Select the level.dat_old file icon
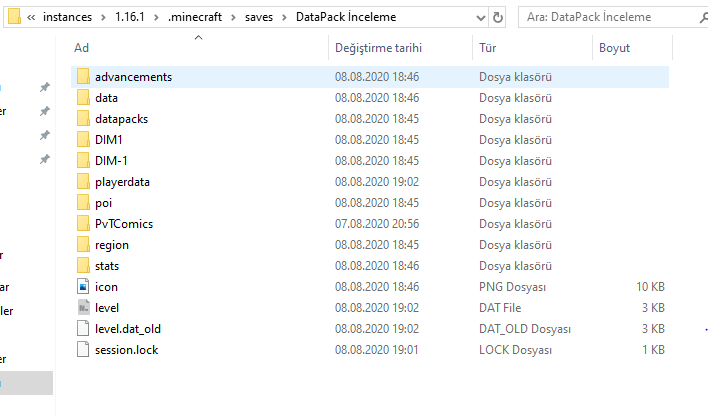This screenshot has width=708, height=416. 83,329
